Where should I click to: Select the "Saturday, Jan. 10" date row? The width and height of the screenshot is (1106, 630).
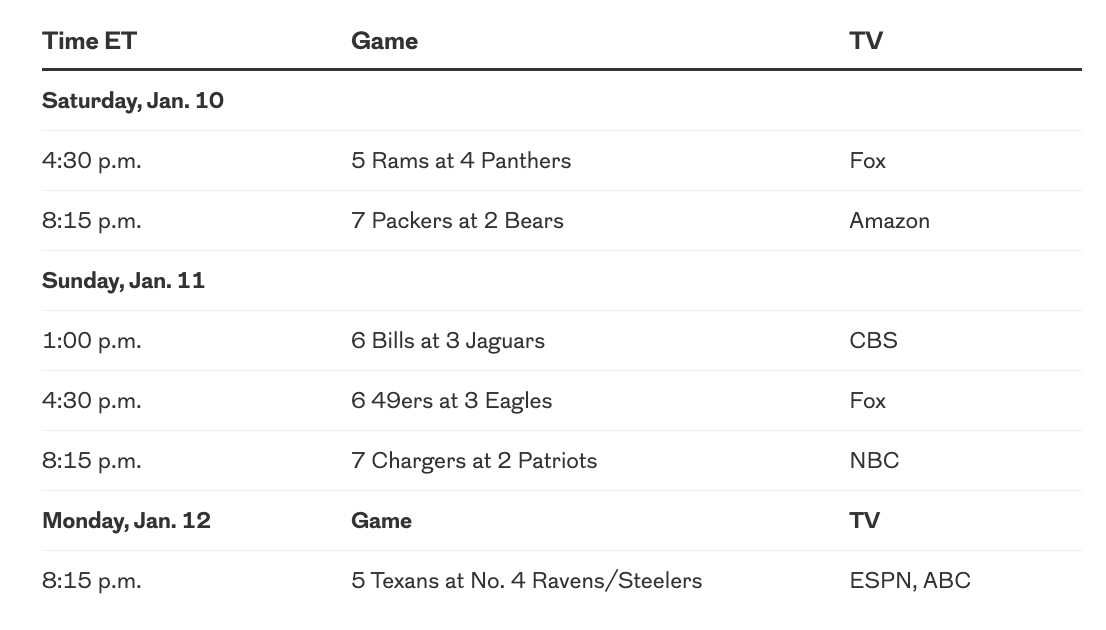tap(133, 101)
